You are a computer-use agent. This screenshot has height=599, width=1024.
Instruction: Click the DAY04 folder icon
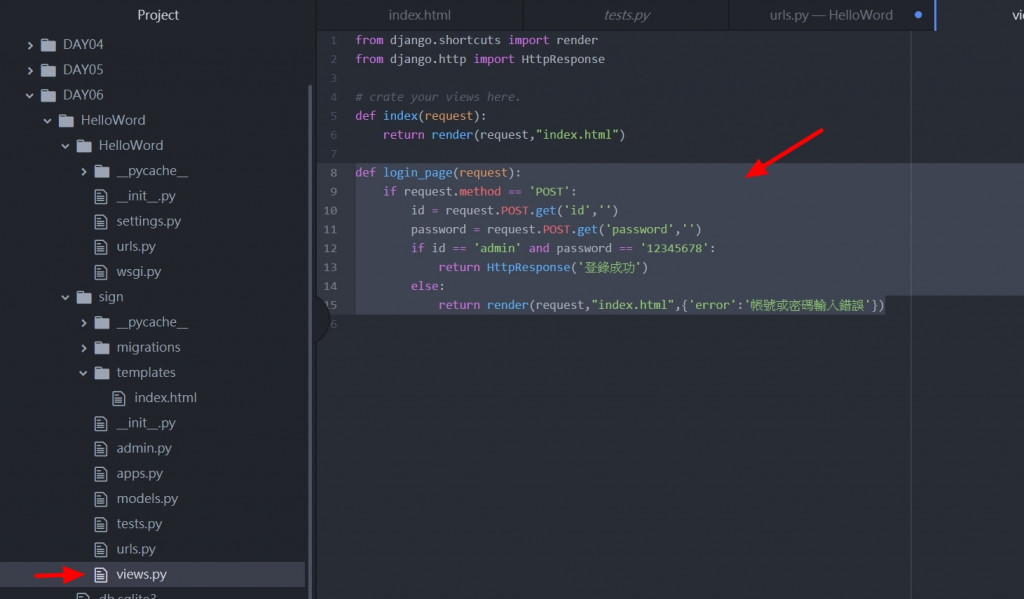click(x=48, y=44)
